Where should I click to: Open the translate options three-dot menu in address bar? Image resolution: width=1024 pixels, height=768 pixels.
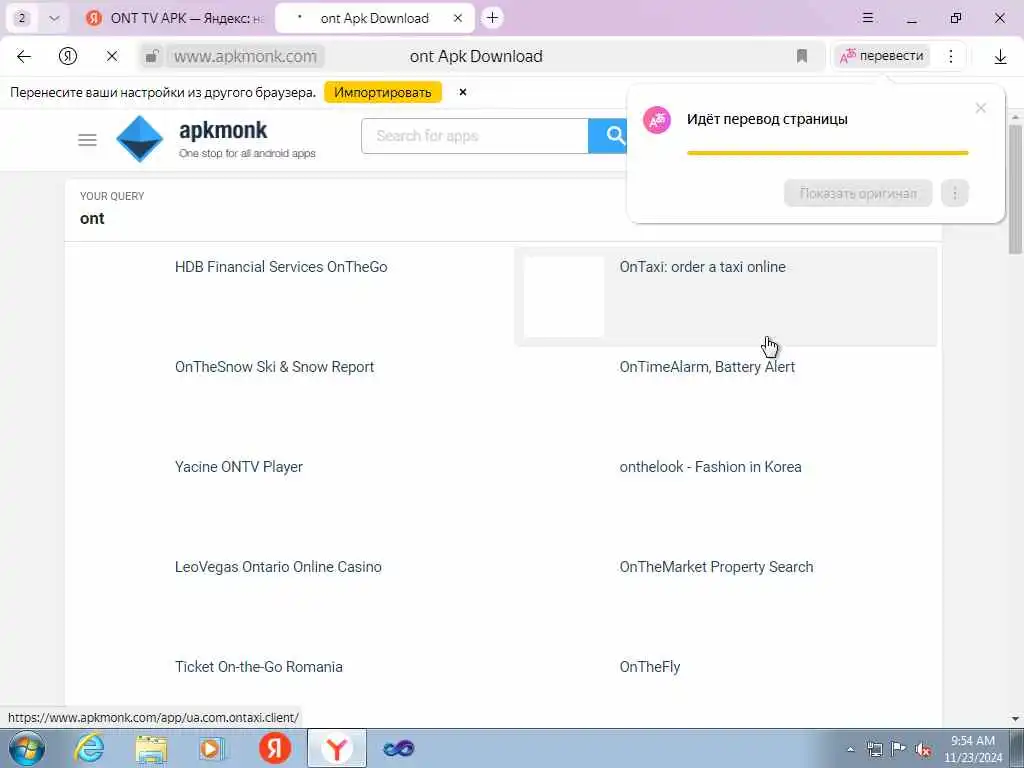(x=951, y=57)
